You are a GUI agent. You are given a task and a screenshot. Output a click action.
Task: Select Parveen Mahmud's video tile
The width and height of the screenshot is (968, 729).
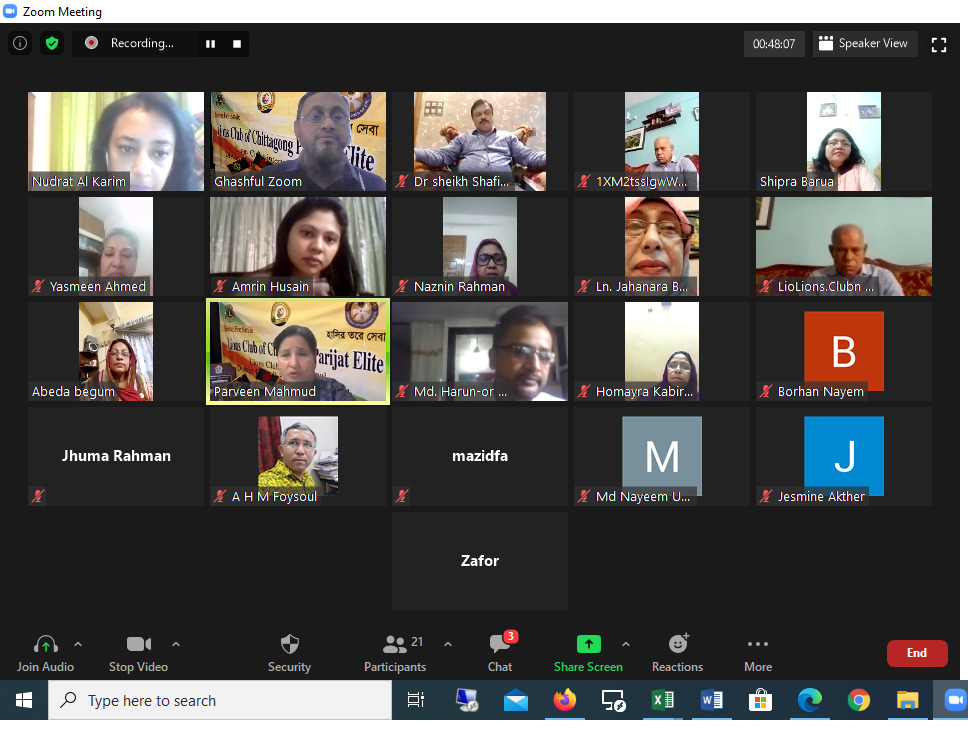pyautogui.click(x=298, y=351)
